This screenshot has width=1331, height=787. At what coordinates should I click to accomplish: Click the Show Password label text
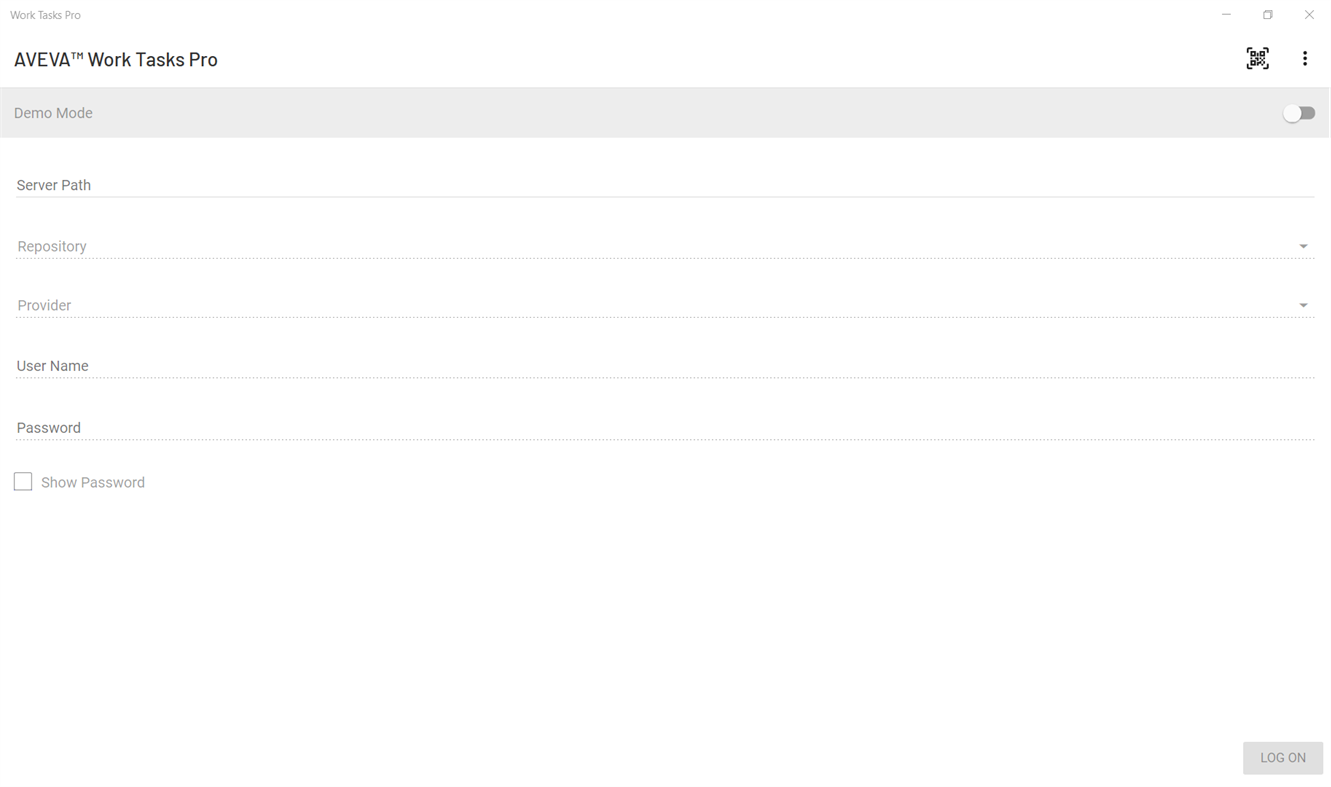[93, 483]
